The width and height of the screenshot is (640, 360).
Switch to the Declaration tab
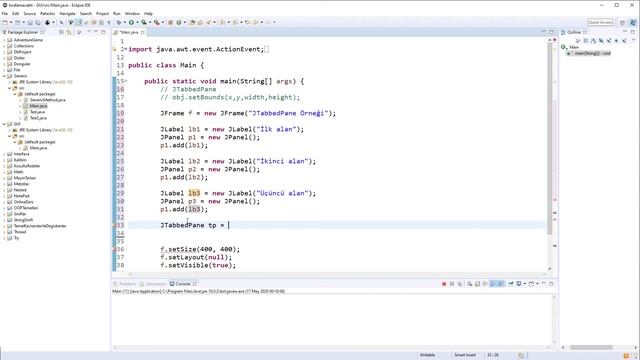pos(153,284)
